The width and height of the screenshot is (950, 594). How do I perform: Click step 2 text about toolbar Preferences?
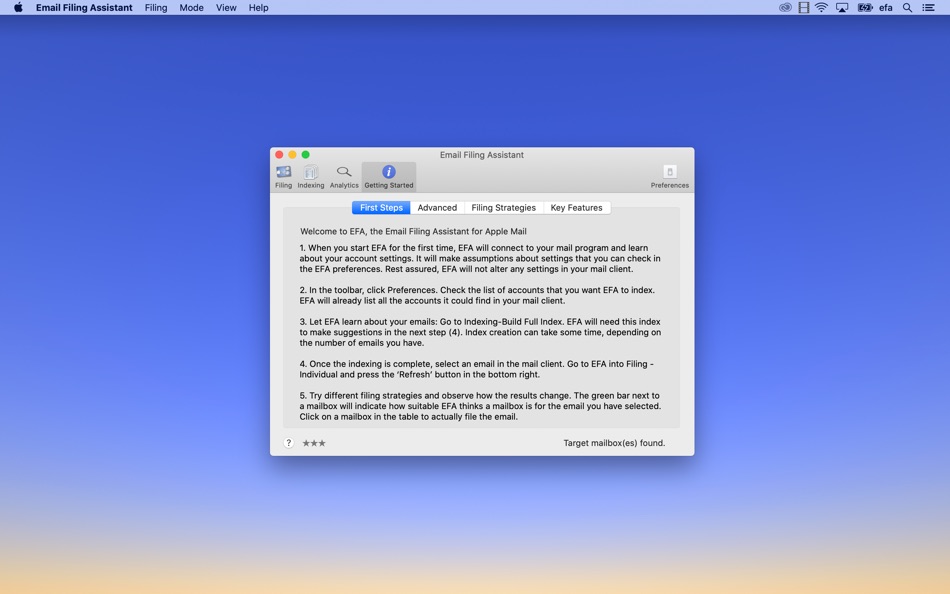(477, 295)
